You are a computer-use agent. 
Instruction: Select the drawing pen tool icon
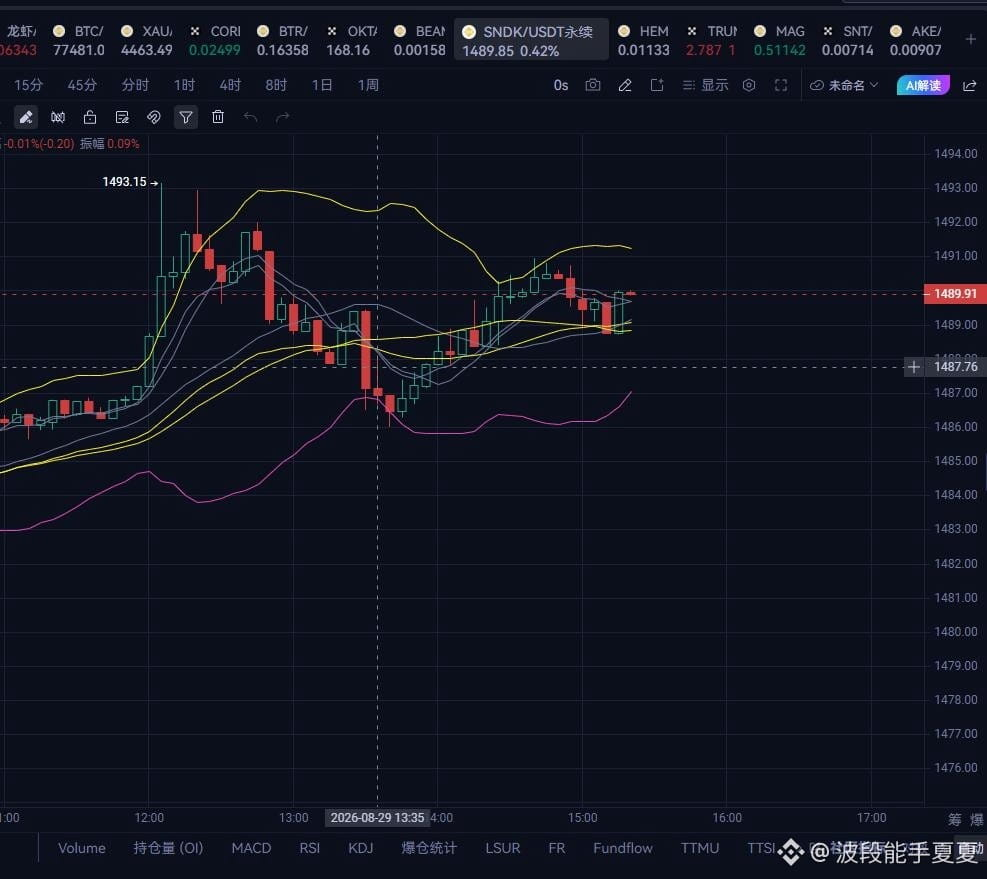click(26, 117)
